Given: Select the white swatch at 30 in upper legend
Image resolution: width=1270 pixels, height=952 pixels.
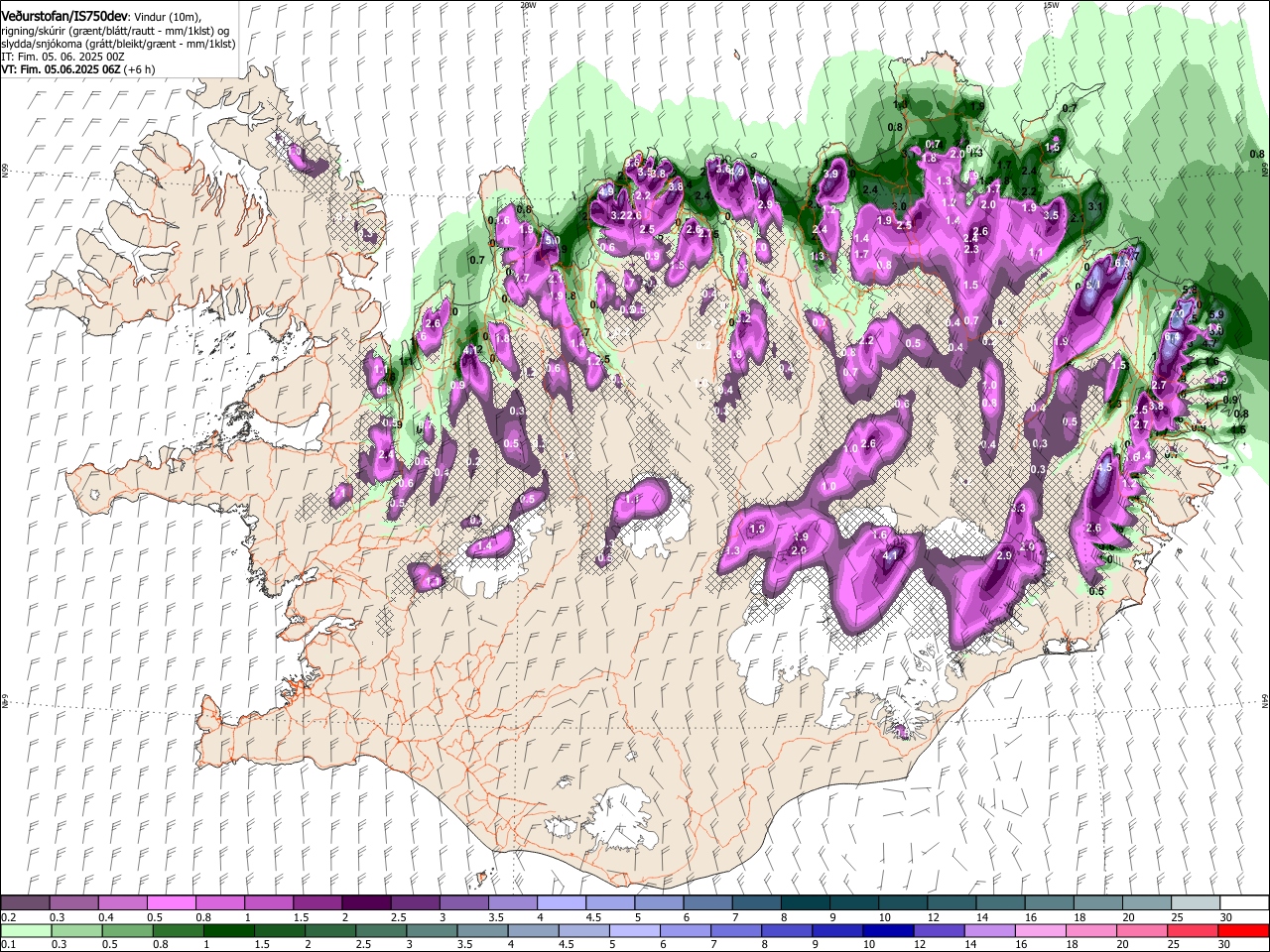Looking at the screenshot, I should tap(1243, 902).
